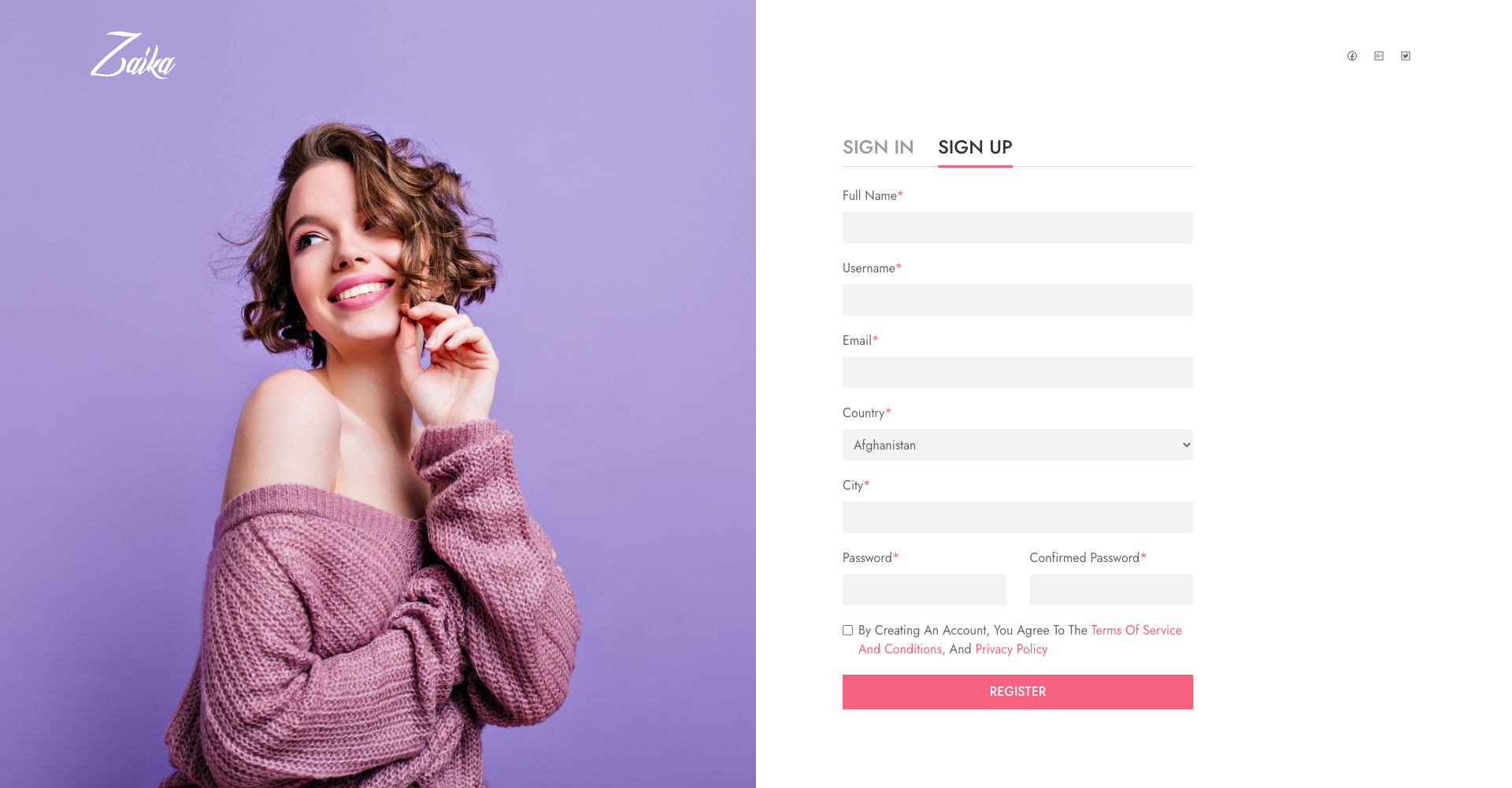This screenshot has height=788, width=1512.
Task: Open the Twitter bird icon
Action: click(x=1406, y=56)
